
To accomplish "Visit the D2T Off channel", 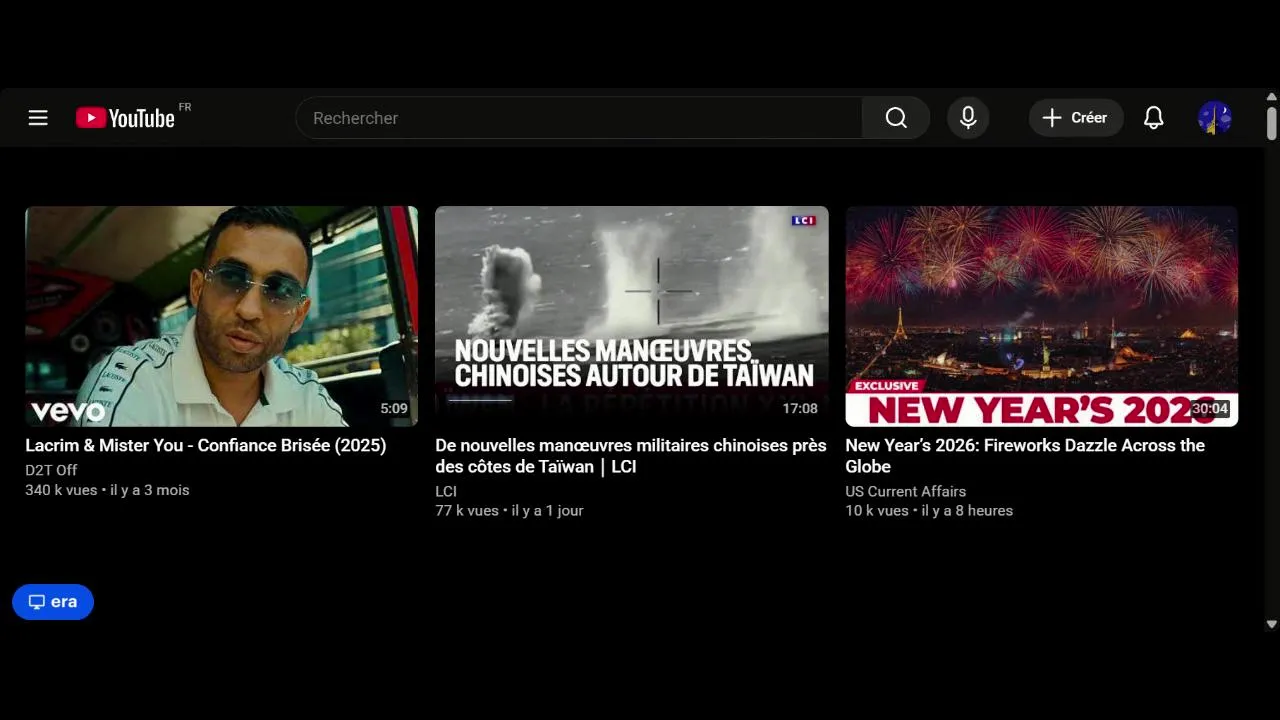I will pyautogui.click(x=51, y=470).
